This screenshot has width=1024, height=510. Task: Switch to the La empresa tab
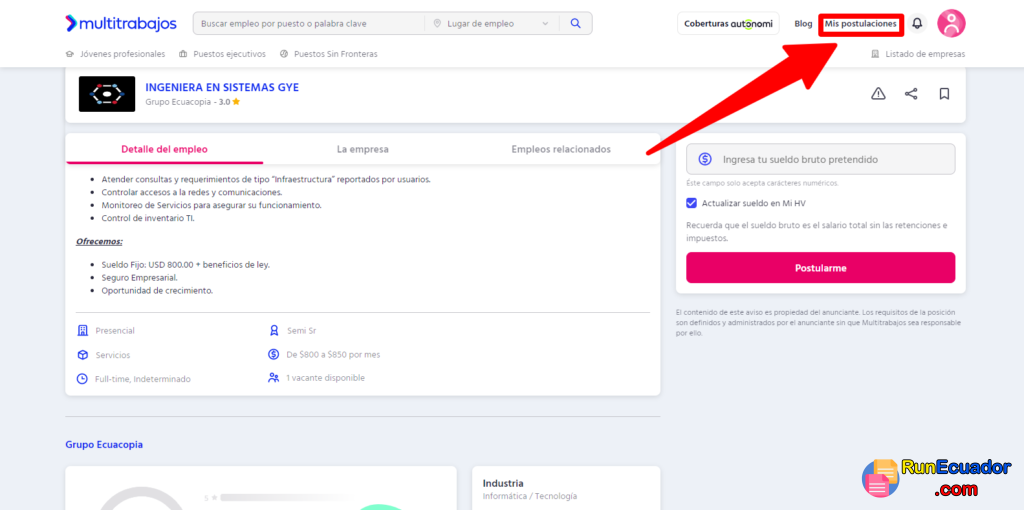[x=362, y=149]
